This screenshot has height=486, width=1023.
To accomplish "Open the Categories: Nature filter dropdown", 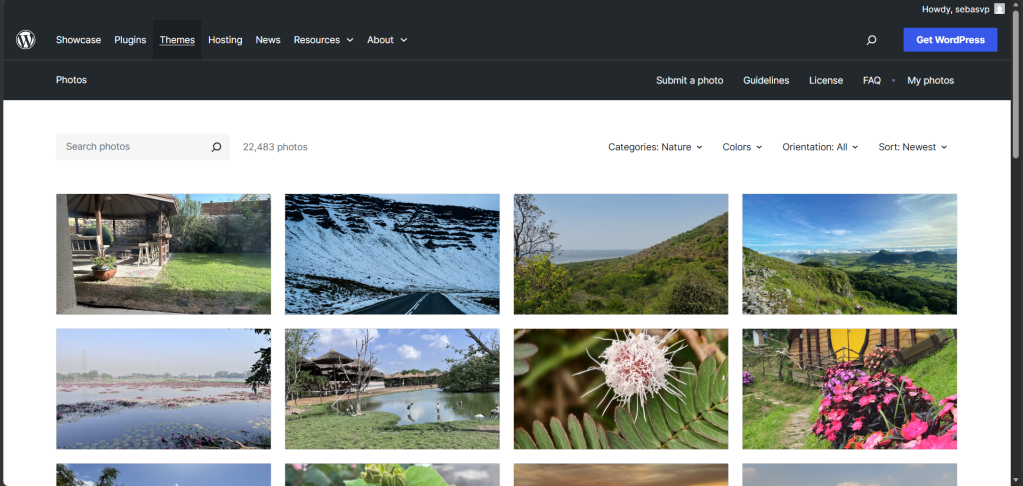I will pyautogui.click(x=655, y=147).
